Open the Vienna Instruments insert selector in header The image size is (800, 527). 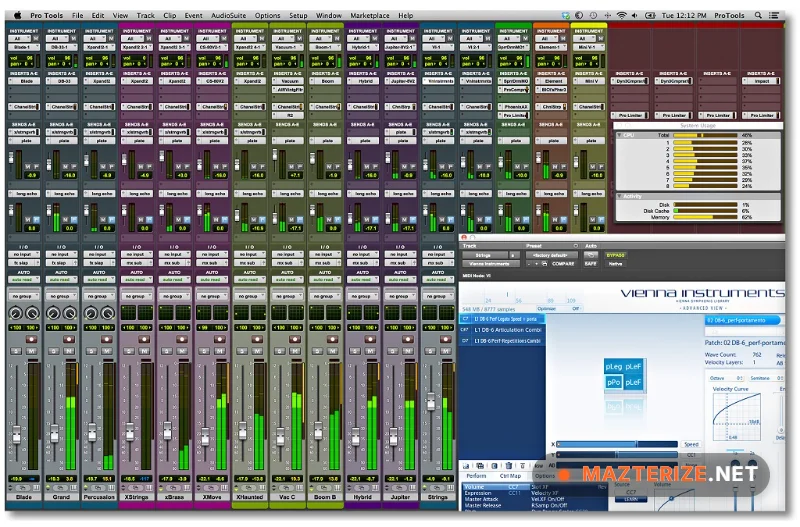[491, 264]
